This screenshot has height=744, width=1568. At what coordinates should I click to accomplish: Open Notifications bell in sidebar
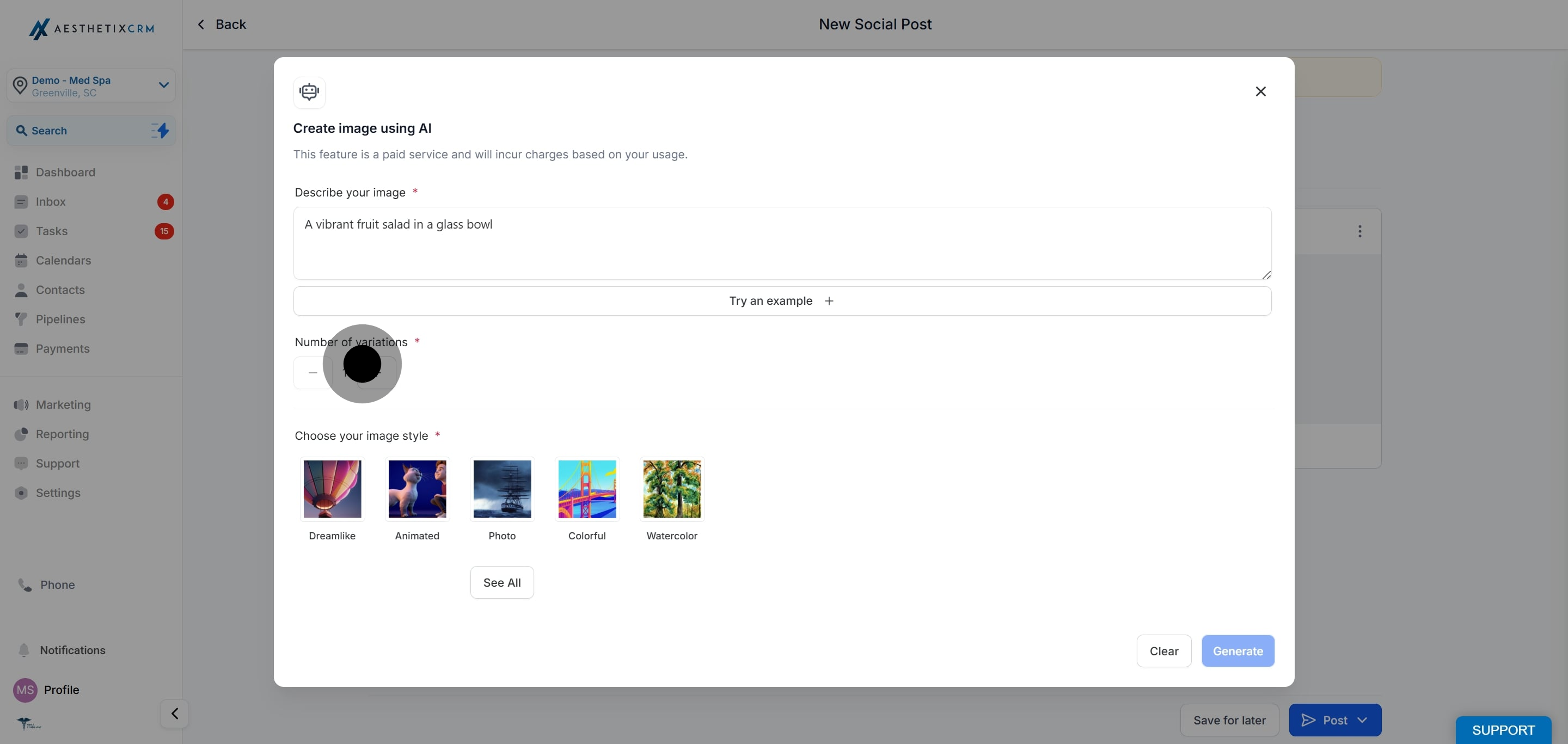click(x=24, y=650)
